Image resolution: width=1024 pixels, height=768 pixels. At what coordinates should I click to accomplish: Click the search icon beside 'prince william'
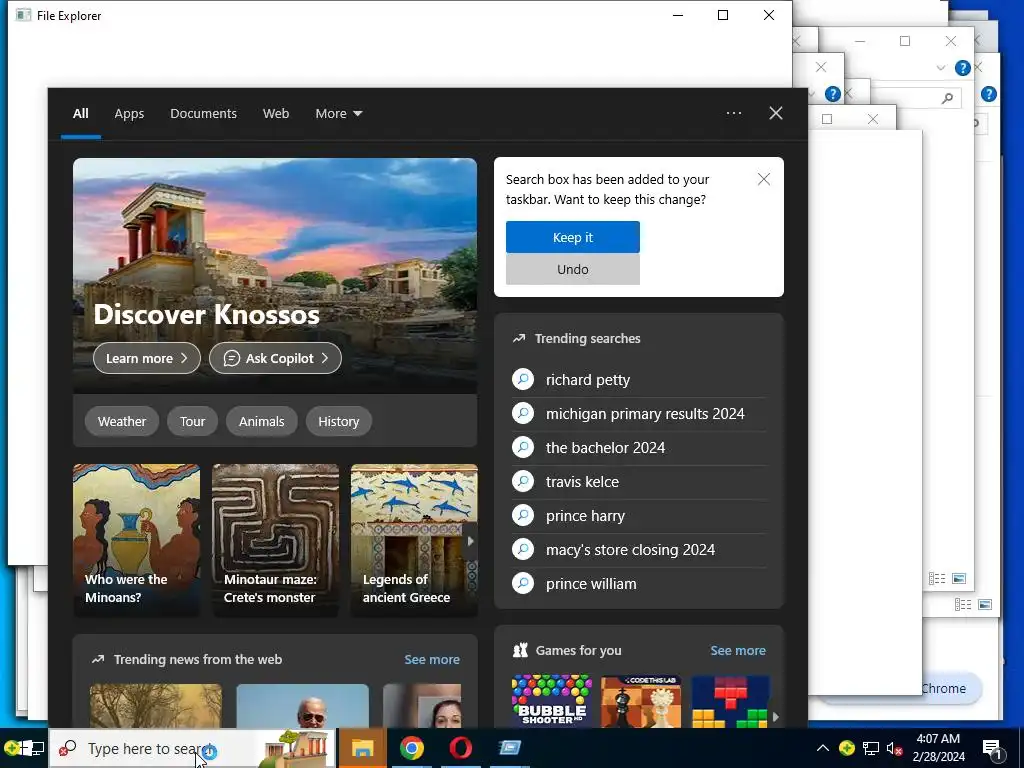523,583
